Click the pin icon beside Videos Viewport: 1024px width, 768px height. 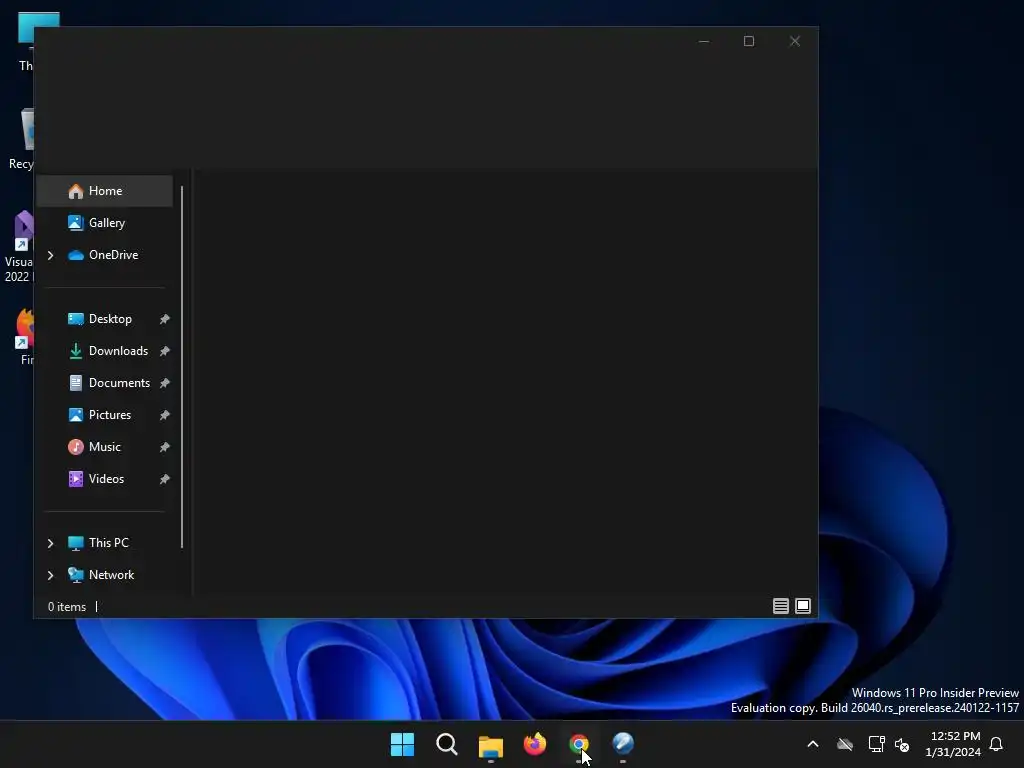[165, 479]
